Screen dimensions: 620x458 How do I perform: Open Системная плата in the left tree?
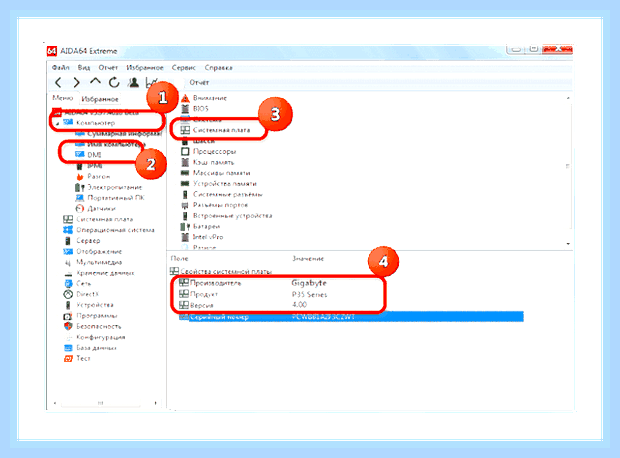tap(104, 219)
